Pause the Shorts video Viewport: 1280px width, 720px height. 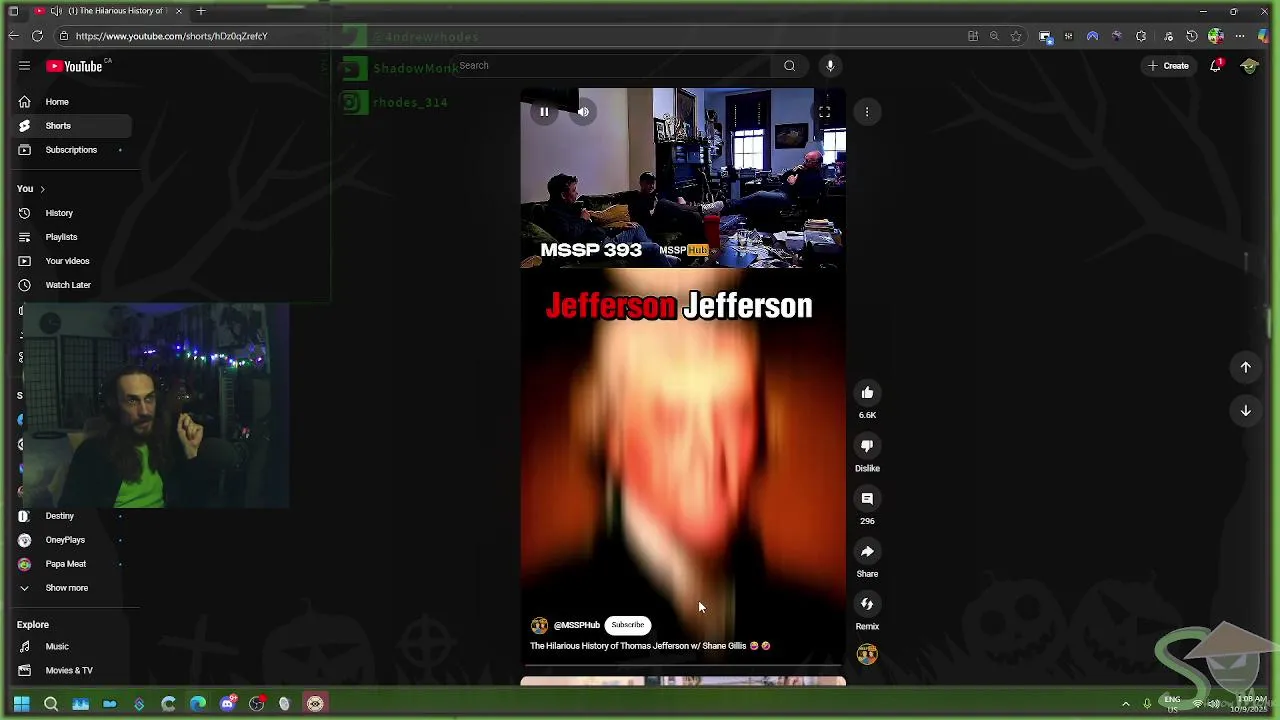[544, 112]
